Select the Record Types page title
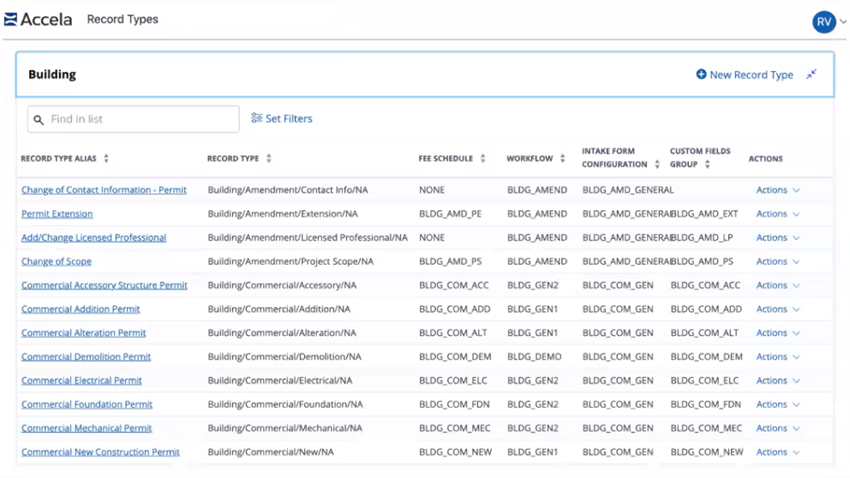 [122, 19]
